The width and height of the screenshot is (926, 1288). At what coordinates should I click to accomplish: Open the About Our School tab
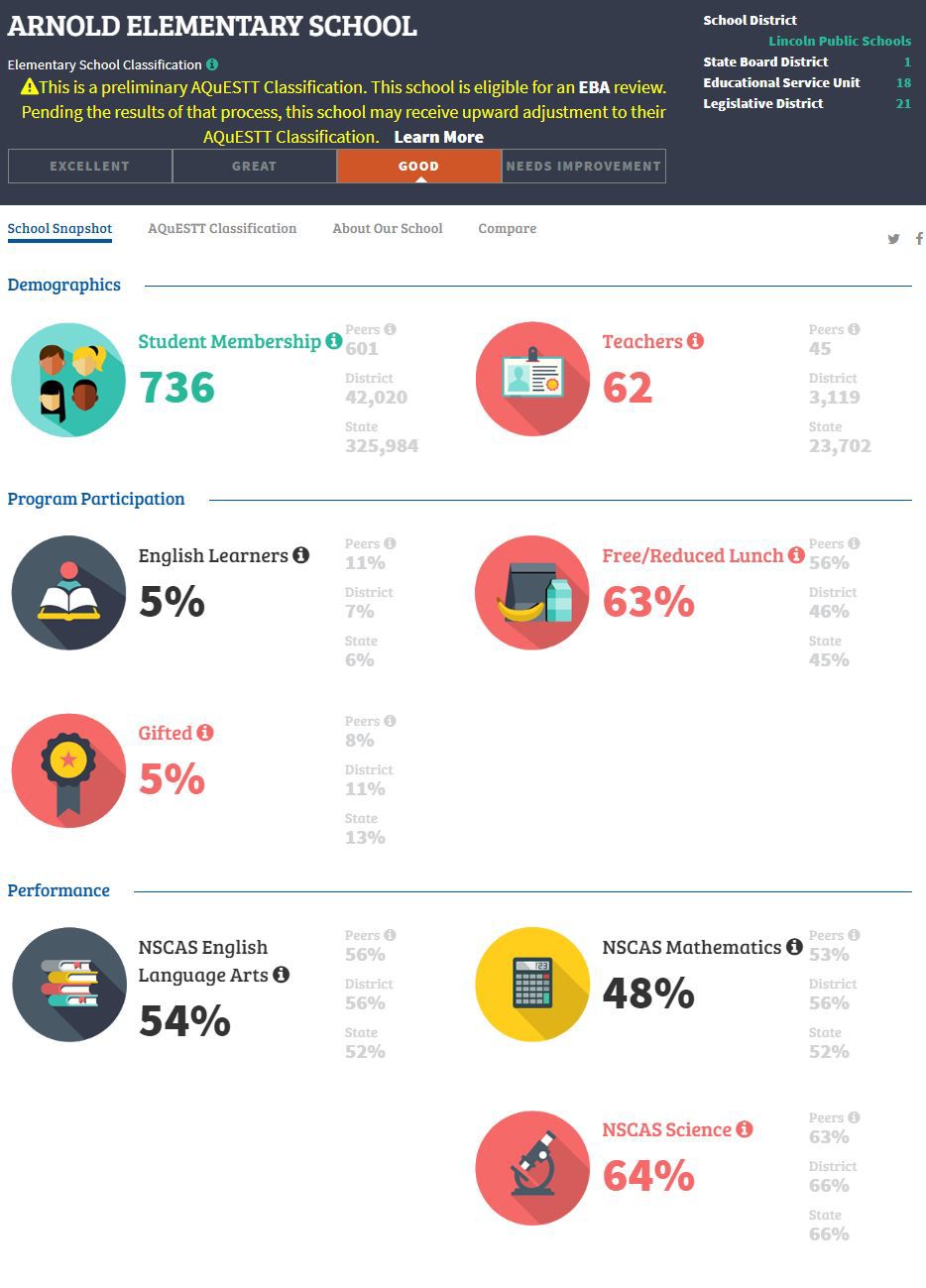coord(388,228)
